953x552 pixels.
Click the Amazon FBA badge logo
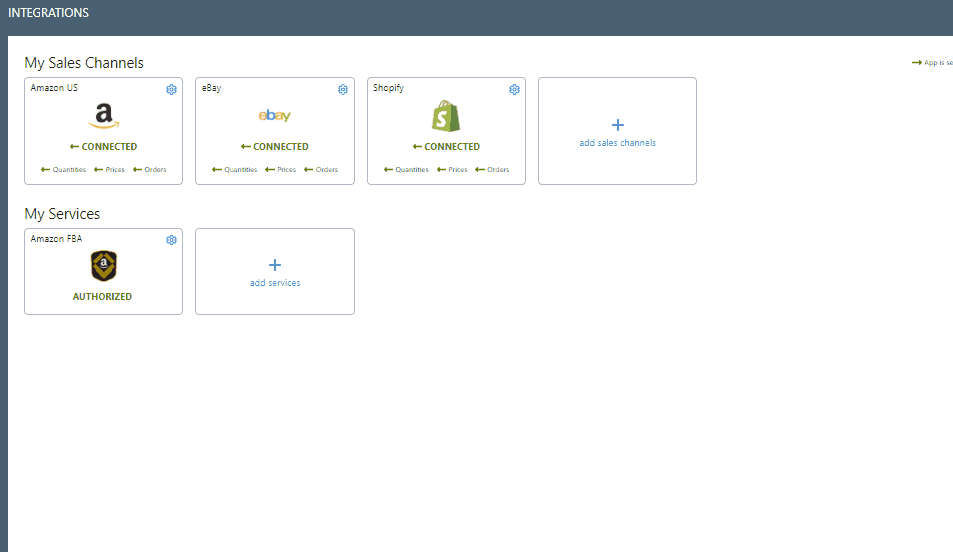click(103, 266)
